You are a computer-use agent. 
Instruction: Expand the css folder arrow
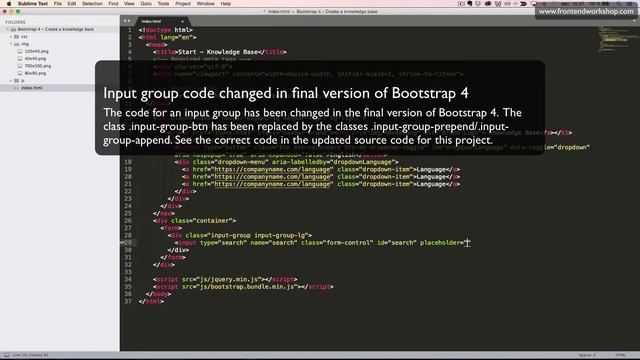coord(11,37)
